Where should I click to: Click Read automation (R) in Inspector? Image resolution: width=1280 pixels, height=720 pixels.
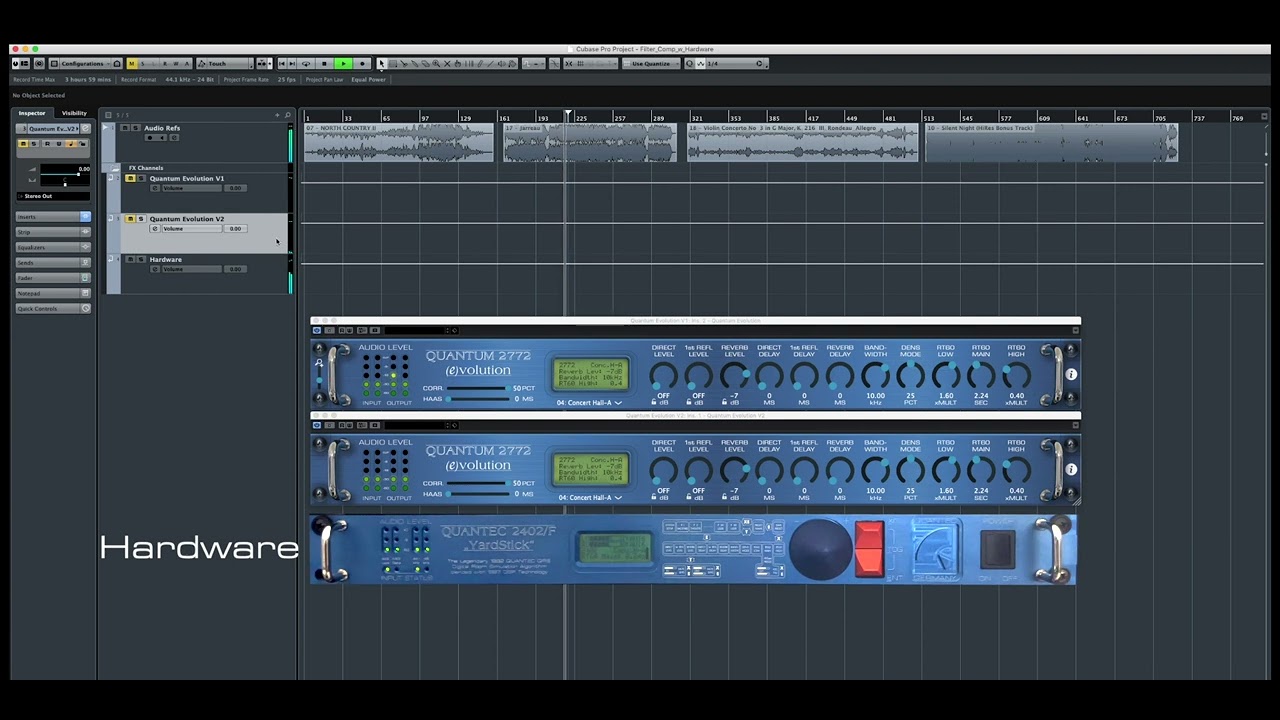tap(47, 144)
